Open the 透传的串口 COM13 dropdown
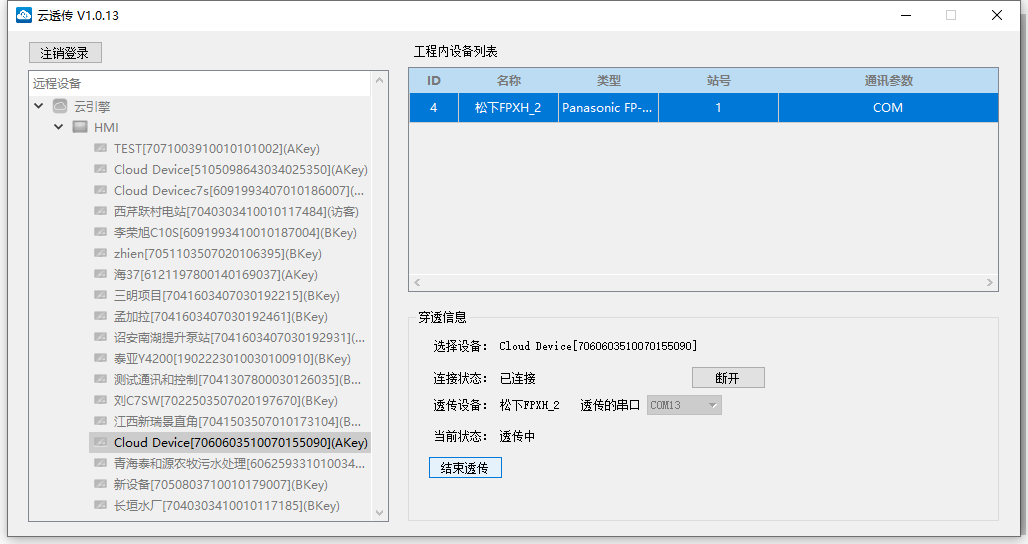The height and width of the screenshot is (544, 1028). coord(684,405)
